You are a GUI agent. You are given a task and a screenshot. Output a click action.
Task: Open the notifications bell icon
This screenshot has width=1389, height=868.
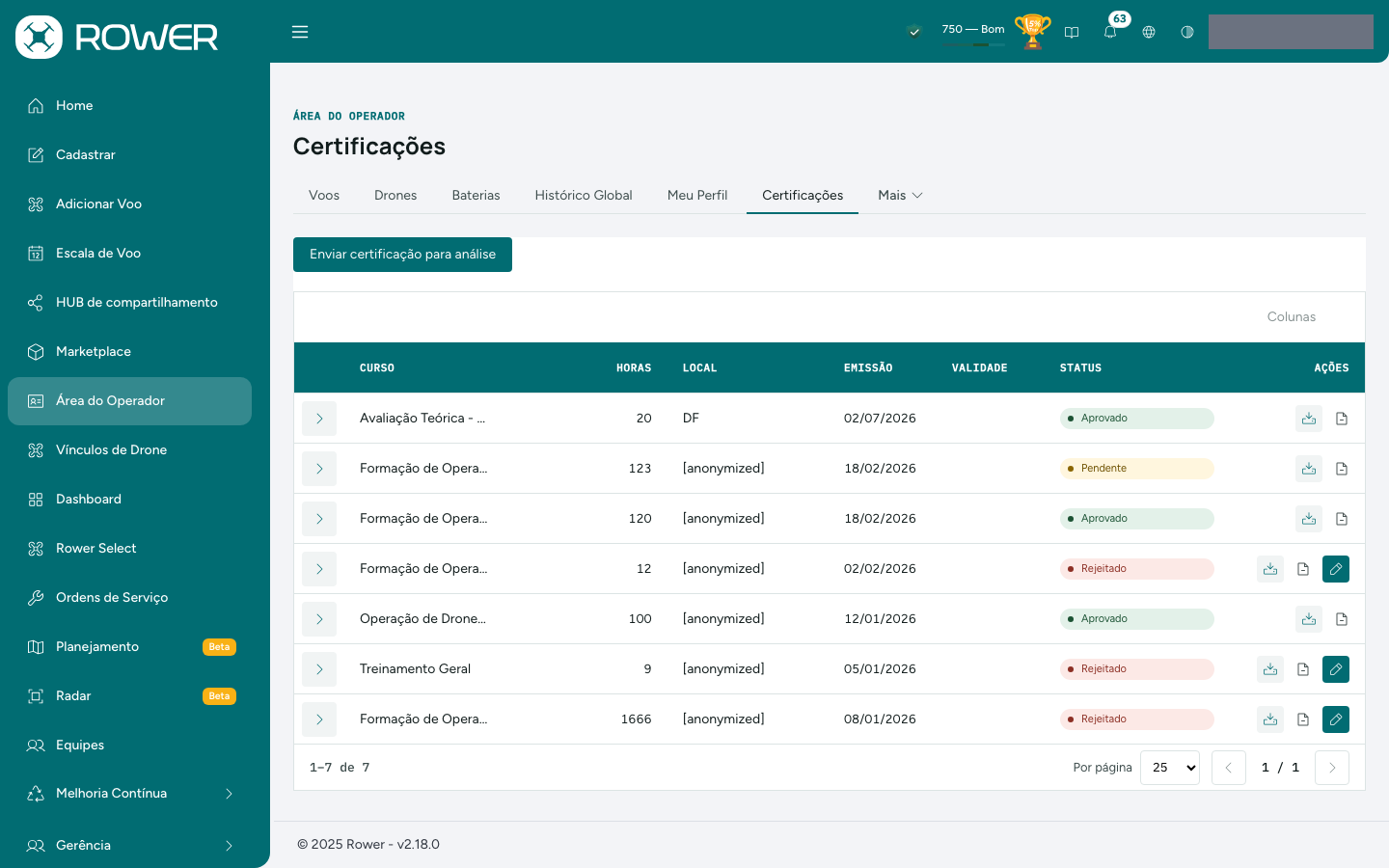click(1110, 32)
